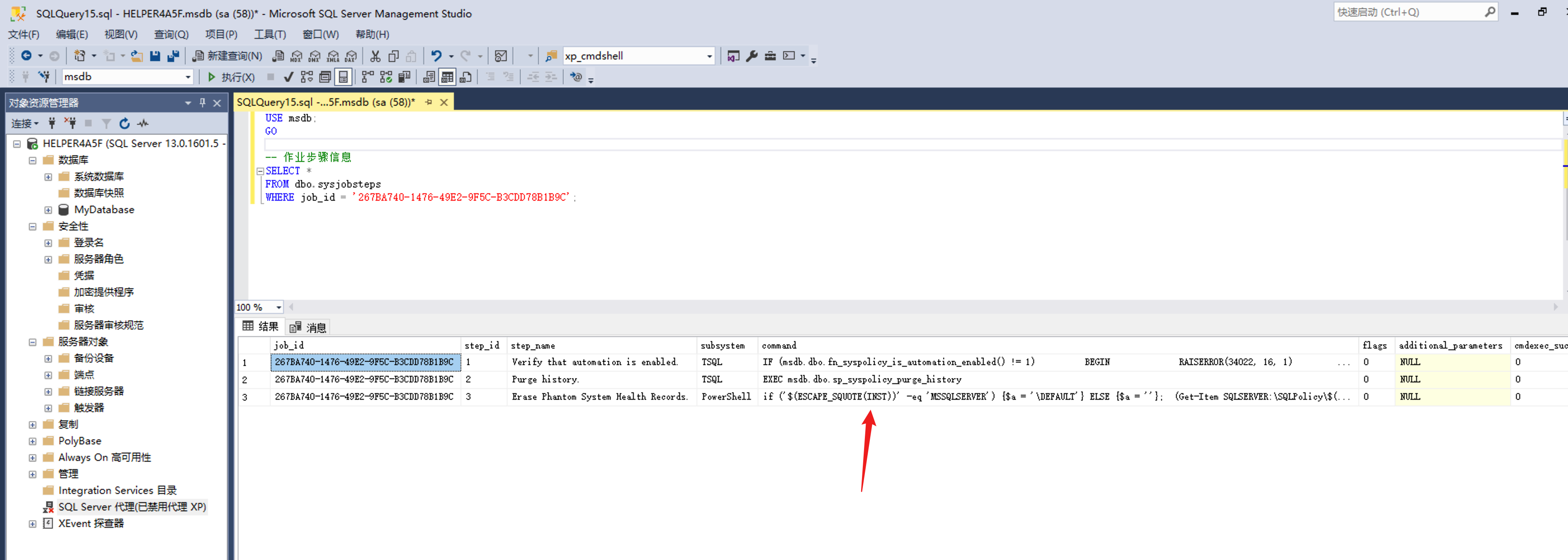Toggle auto-hide pin on Object Explorer
The image size is (1568, 560).
[x=202, y=103]
